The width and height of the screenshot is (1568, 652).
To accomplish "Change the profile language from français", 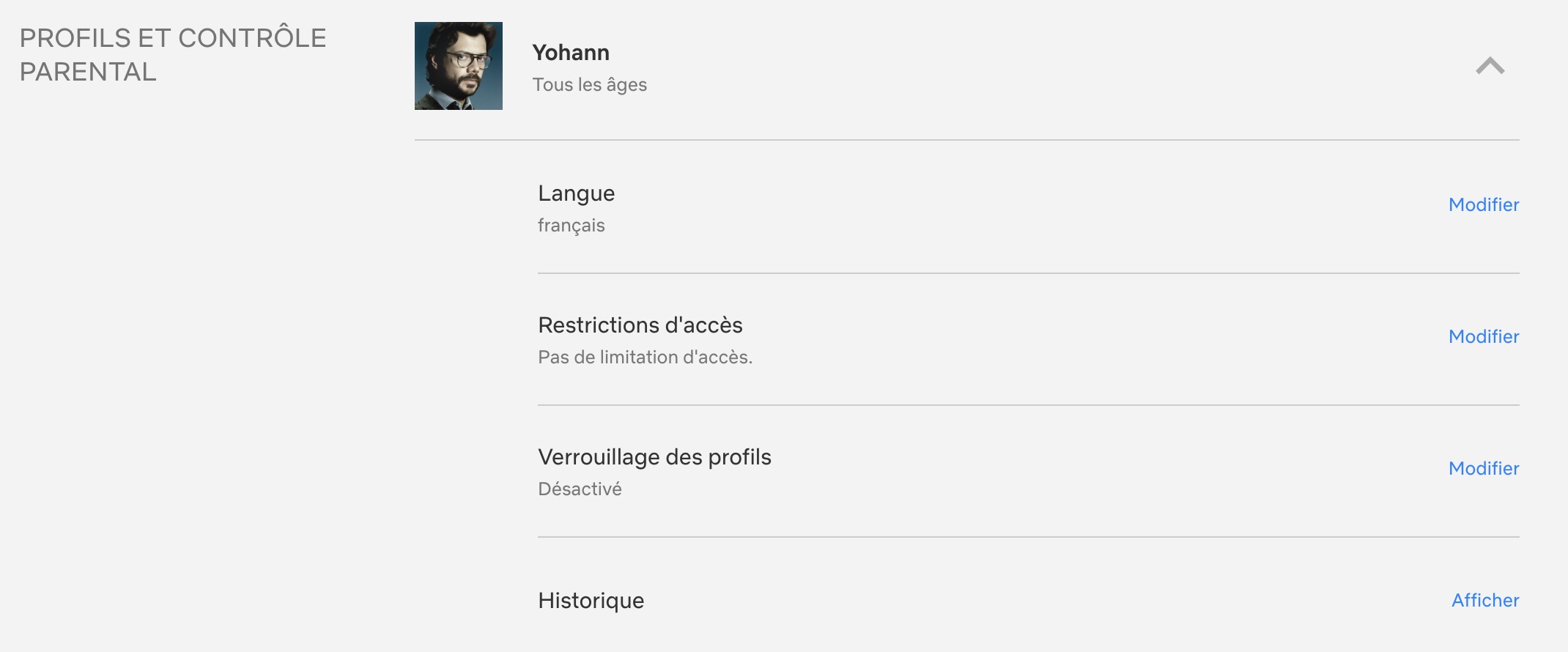I will pyautogui.click(x=1483, y=205).
